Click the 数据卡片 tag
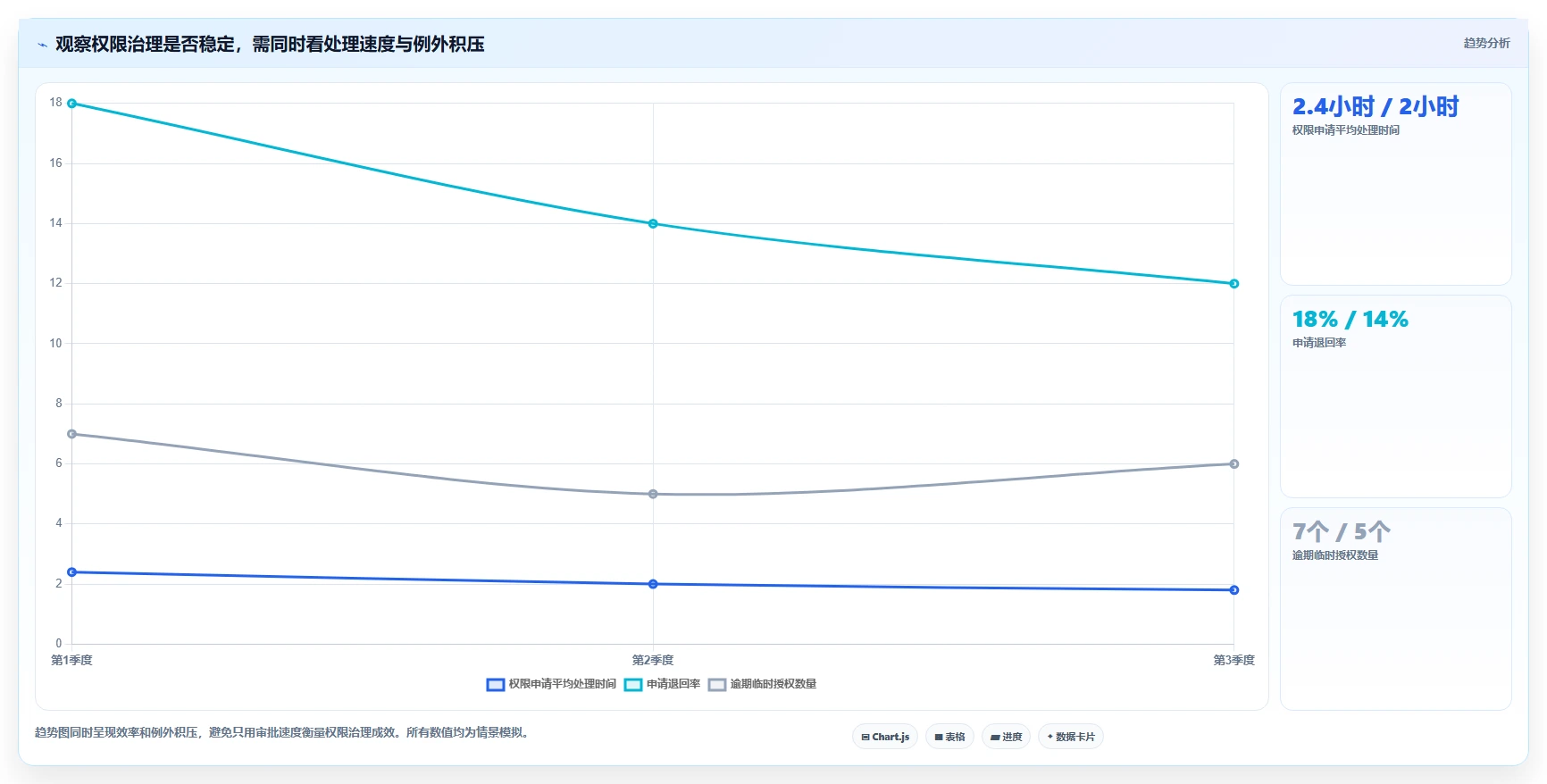Image resolution: width=1547 pixels, height=784 pixels. pos(1071,737)
